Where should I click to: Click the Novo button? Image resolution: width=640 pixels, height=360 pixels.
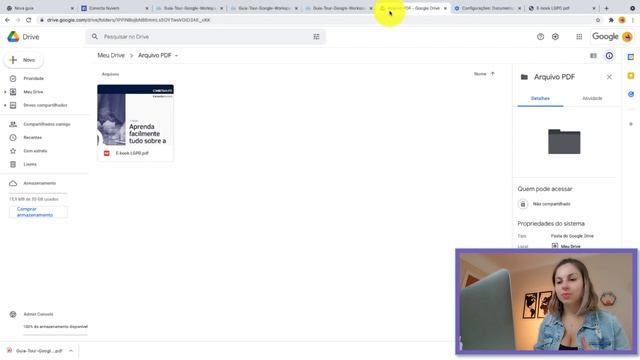pyautogui.click(x=24, y=60)
